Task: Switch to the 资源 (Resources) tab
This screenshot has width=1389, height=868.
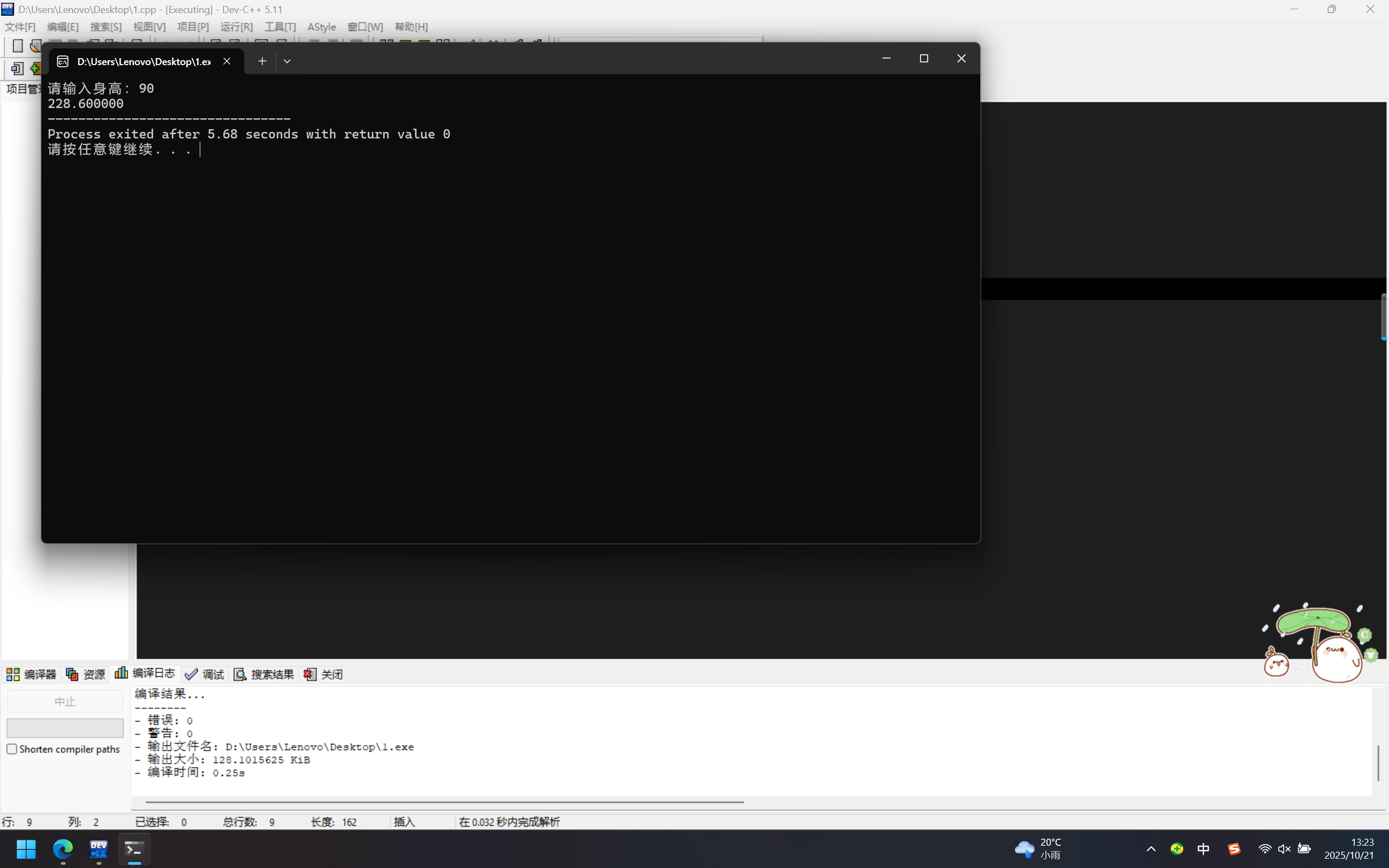Action: click(86, 674)
